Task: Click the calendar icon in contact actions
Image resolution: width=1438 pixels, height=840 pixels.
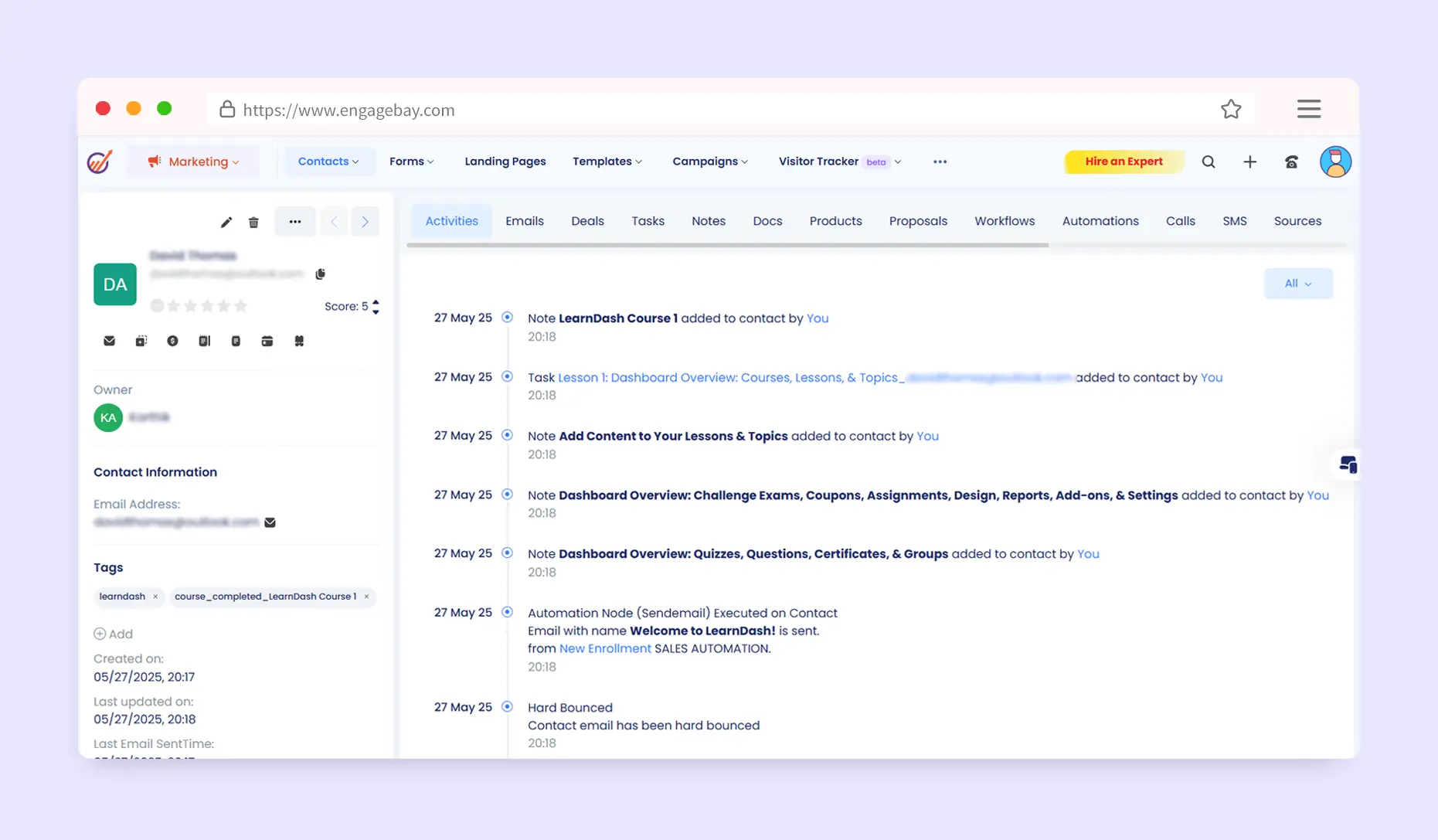Action: click(267, 341)
